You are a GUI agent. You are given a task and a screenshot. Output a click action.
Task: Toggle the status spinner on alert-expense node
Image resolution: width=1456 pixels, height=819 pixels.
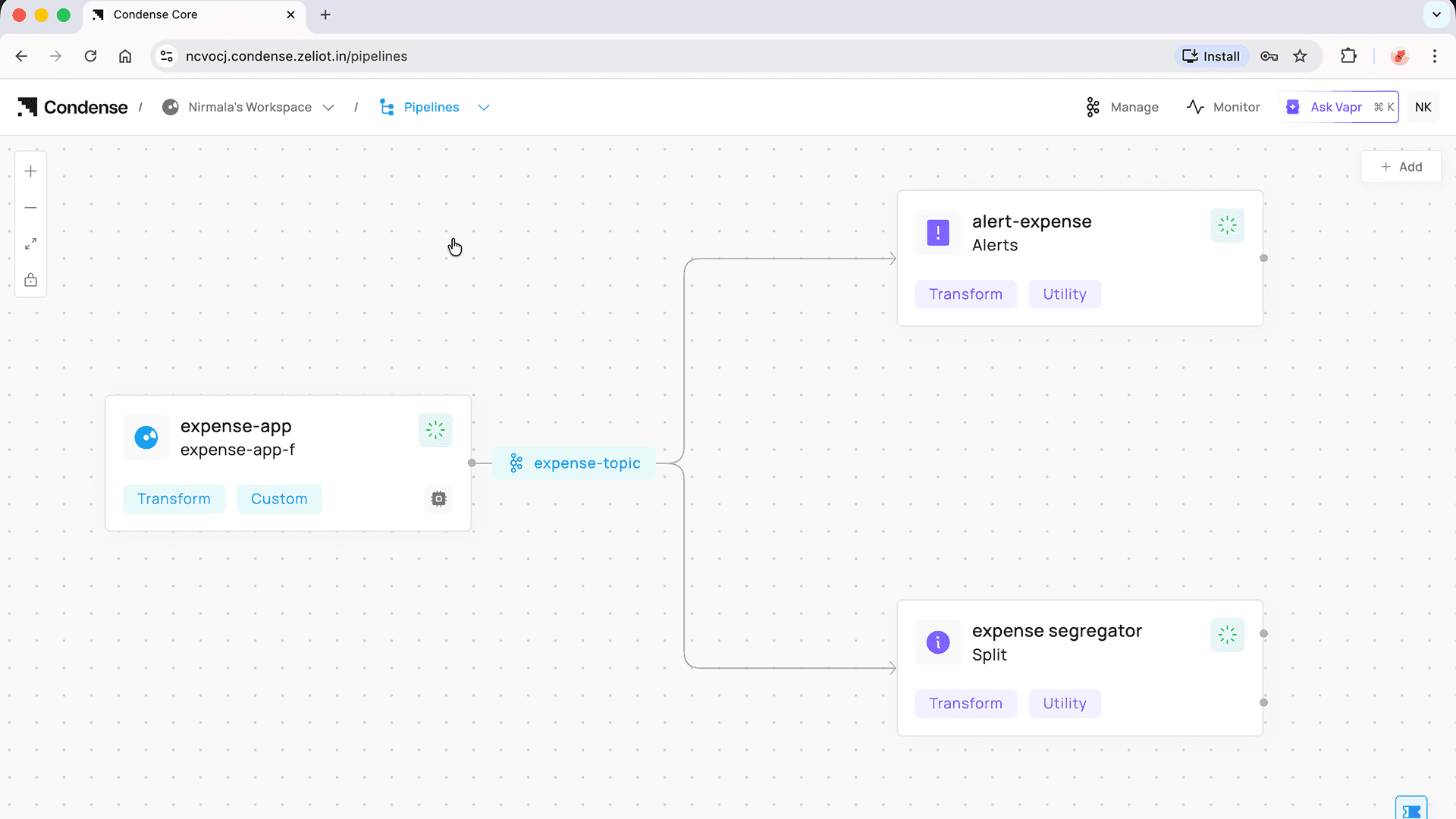tap(1227, 225)
